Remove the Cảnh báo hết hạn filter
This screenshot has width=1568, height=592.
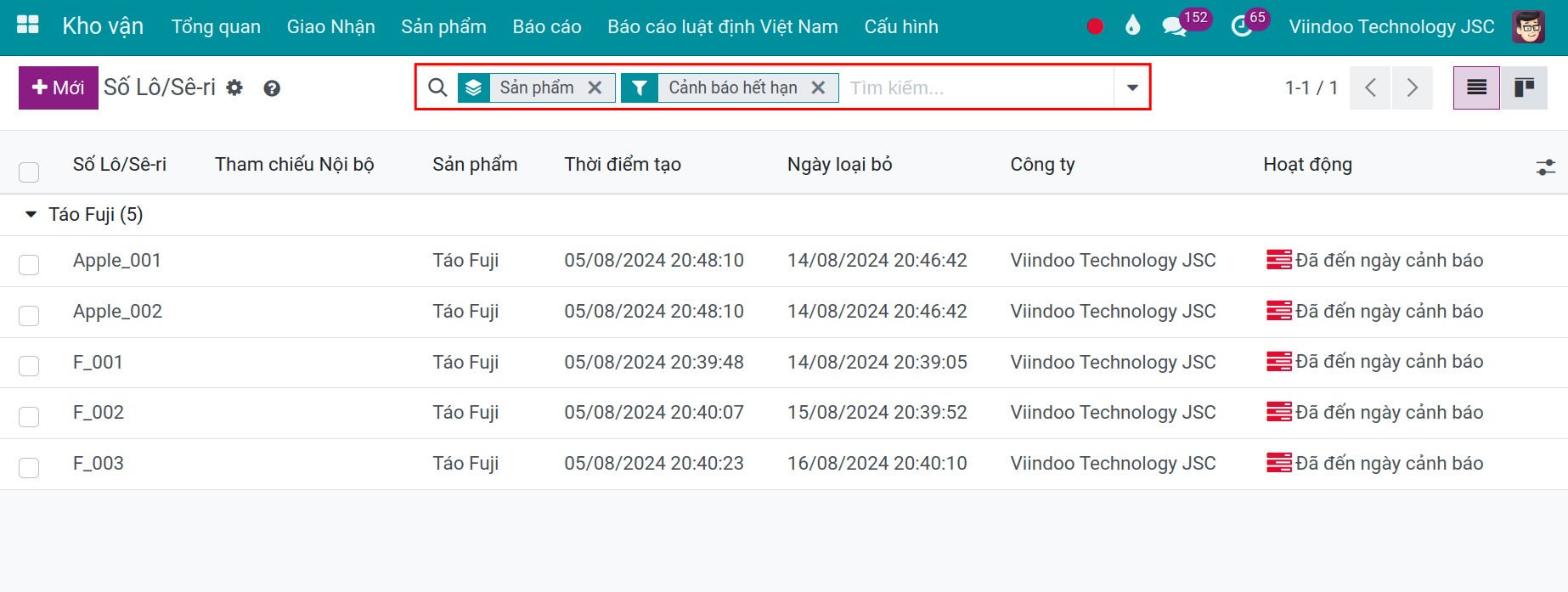818,87
